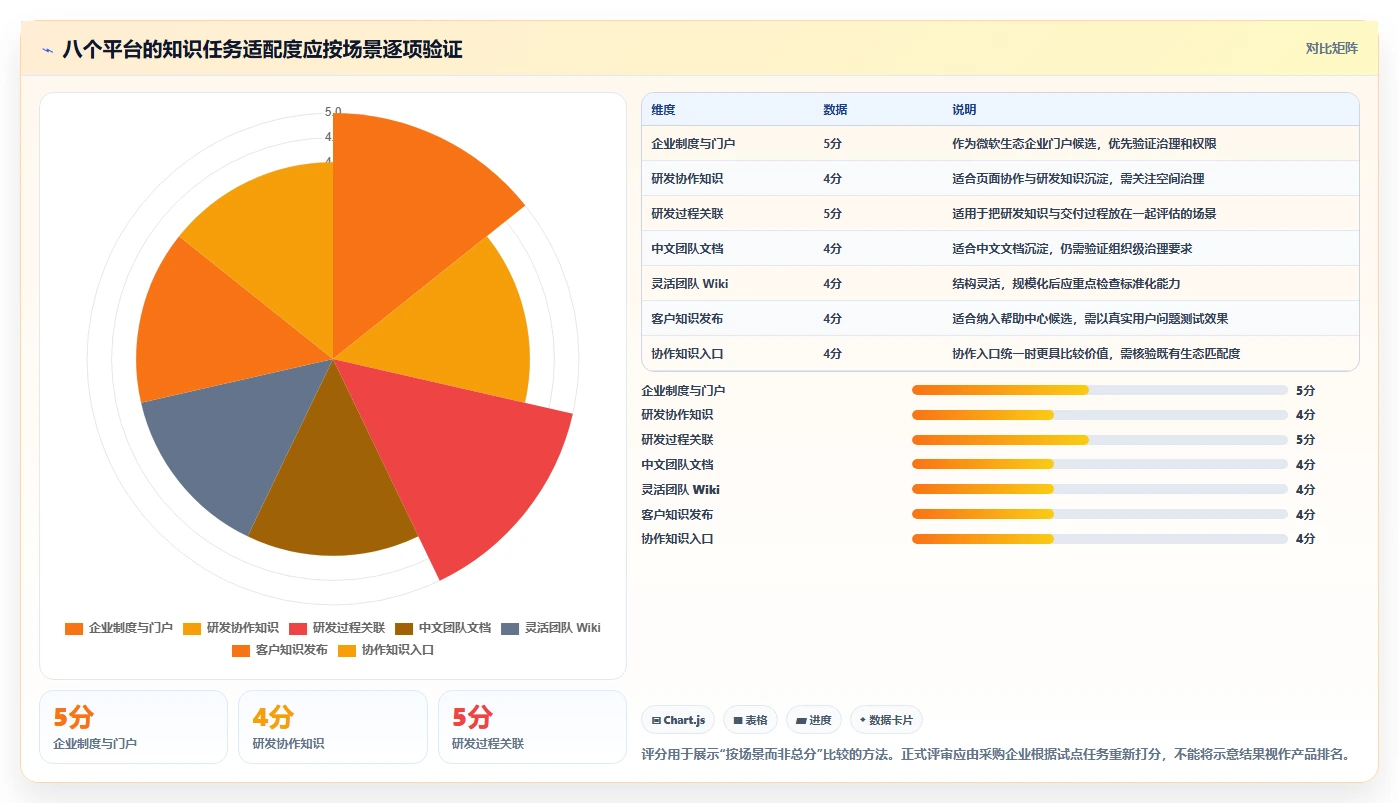Click the 数据卡片 tag icon
The height and width of the screenshot is (803, 1399).
click(863, 720)
